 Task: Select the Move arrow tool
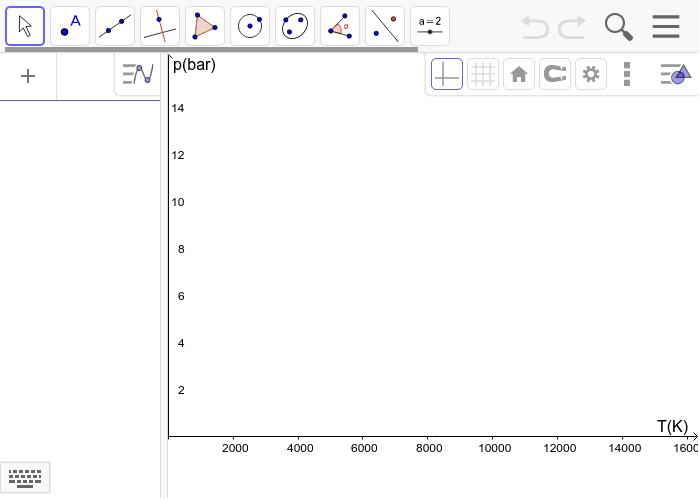[x=25, y=26]
